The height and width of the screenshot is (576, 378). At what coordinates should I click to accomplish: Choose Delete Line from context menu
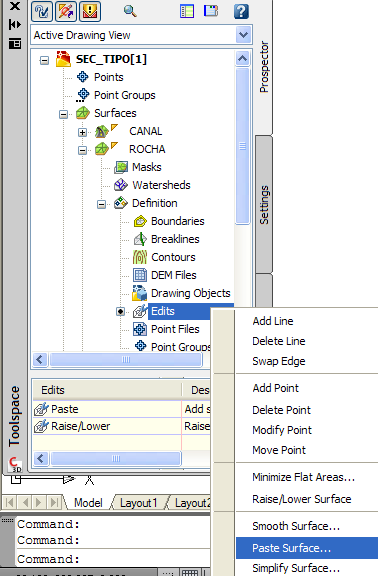pos(279,341)
